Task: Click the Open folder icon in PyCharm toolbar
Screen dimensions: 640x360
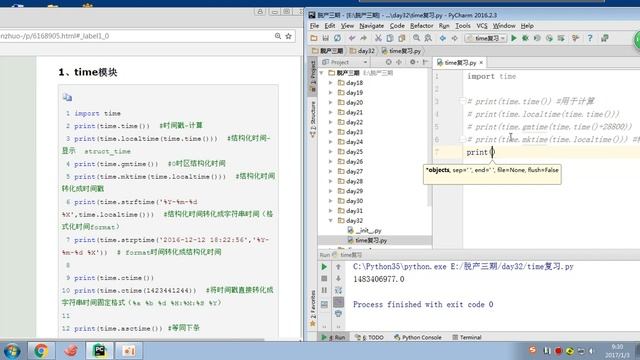Action: tap(313, 38)
